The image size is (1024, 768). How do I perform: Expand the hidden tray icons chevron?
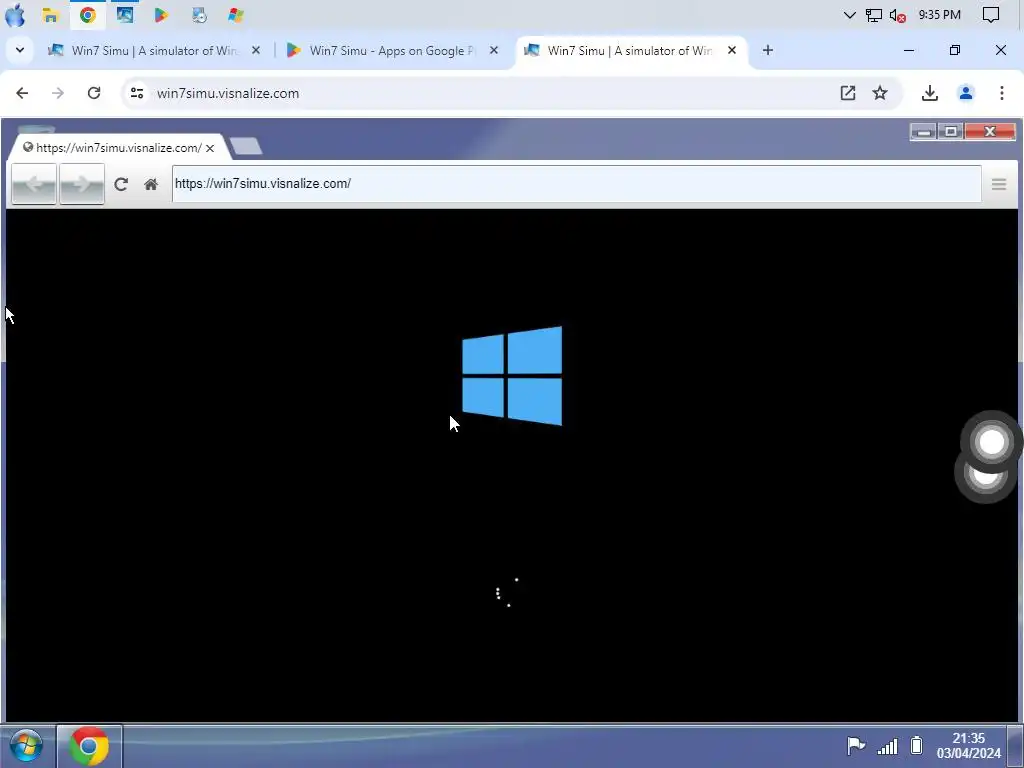850,15
